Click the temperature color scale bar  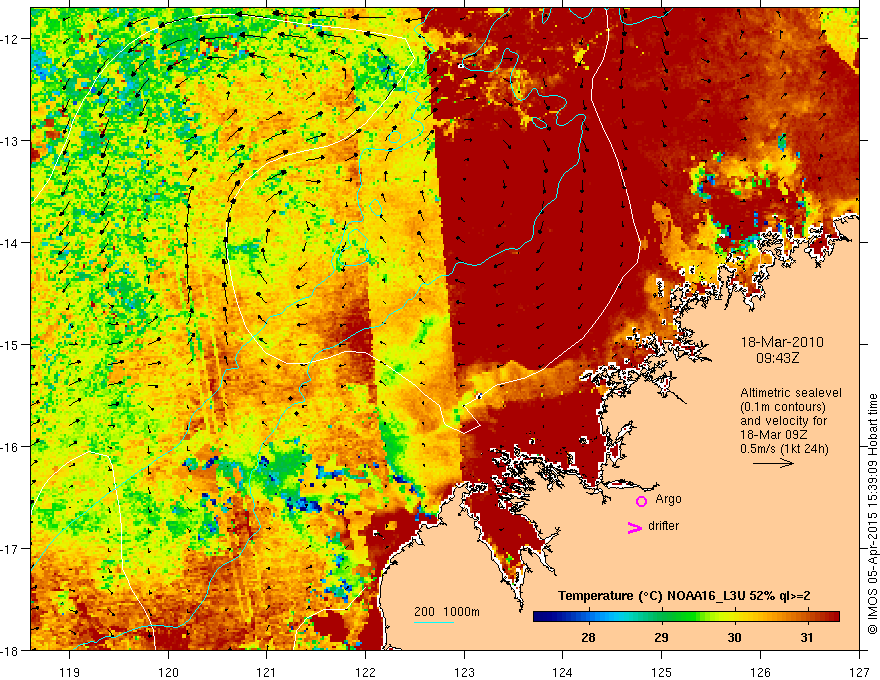[x=686, y=617]
